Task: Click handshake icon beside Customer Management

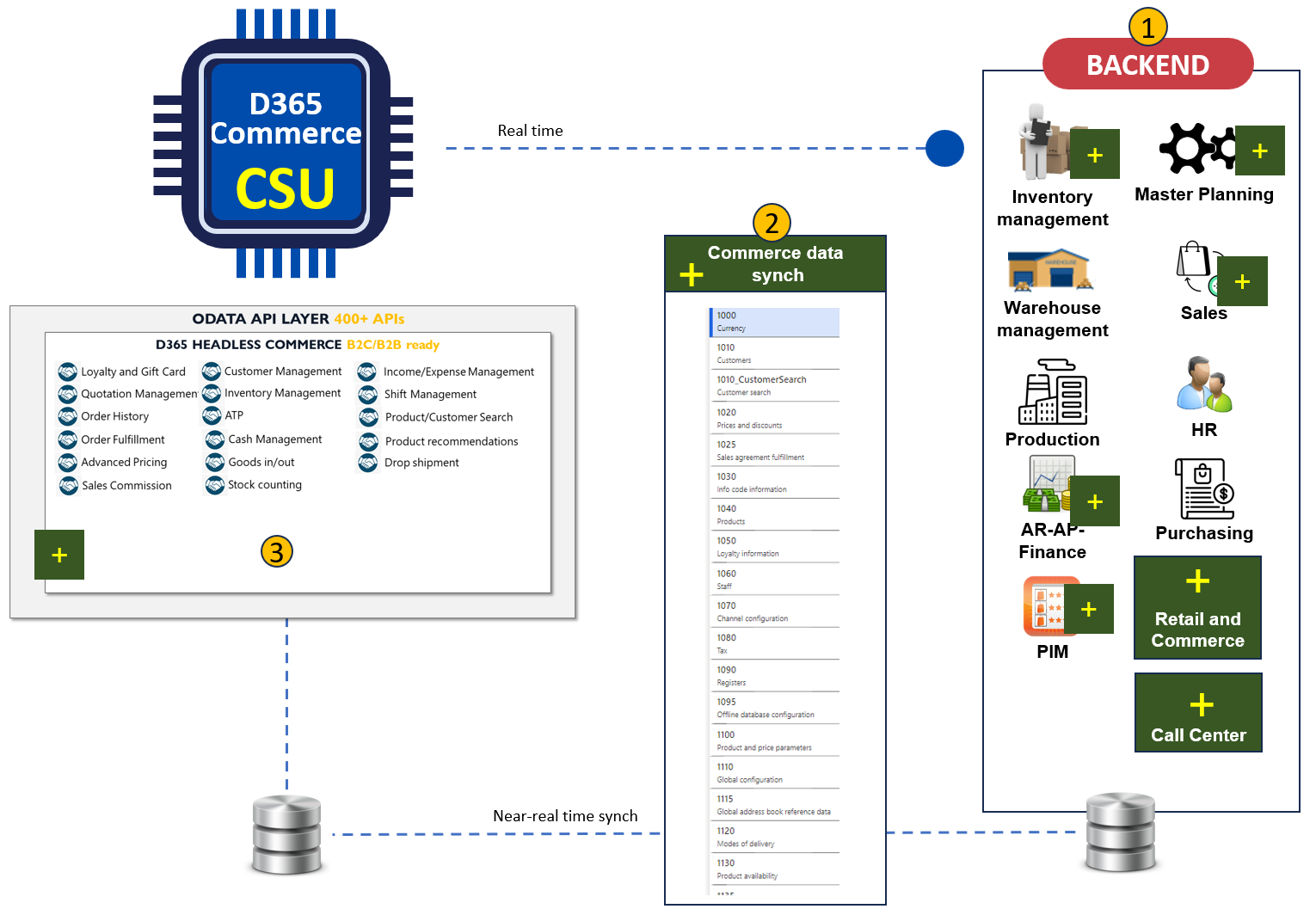Action: [x=212, y=372]
